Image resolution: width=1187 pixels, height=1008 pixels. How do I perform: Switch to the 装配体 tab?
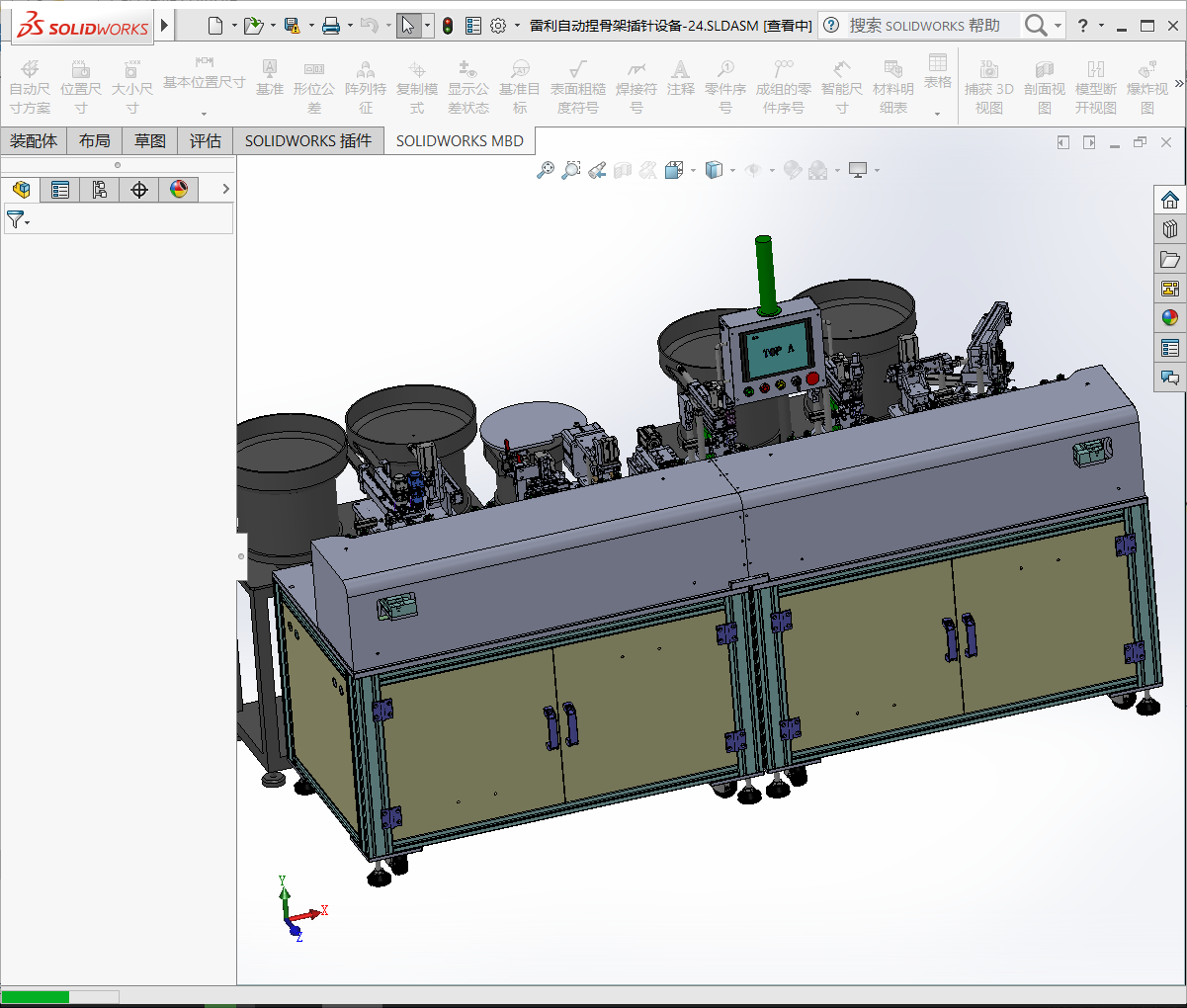pos(34,141)
